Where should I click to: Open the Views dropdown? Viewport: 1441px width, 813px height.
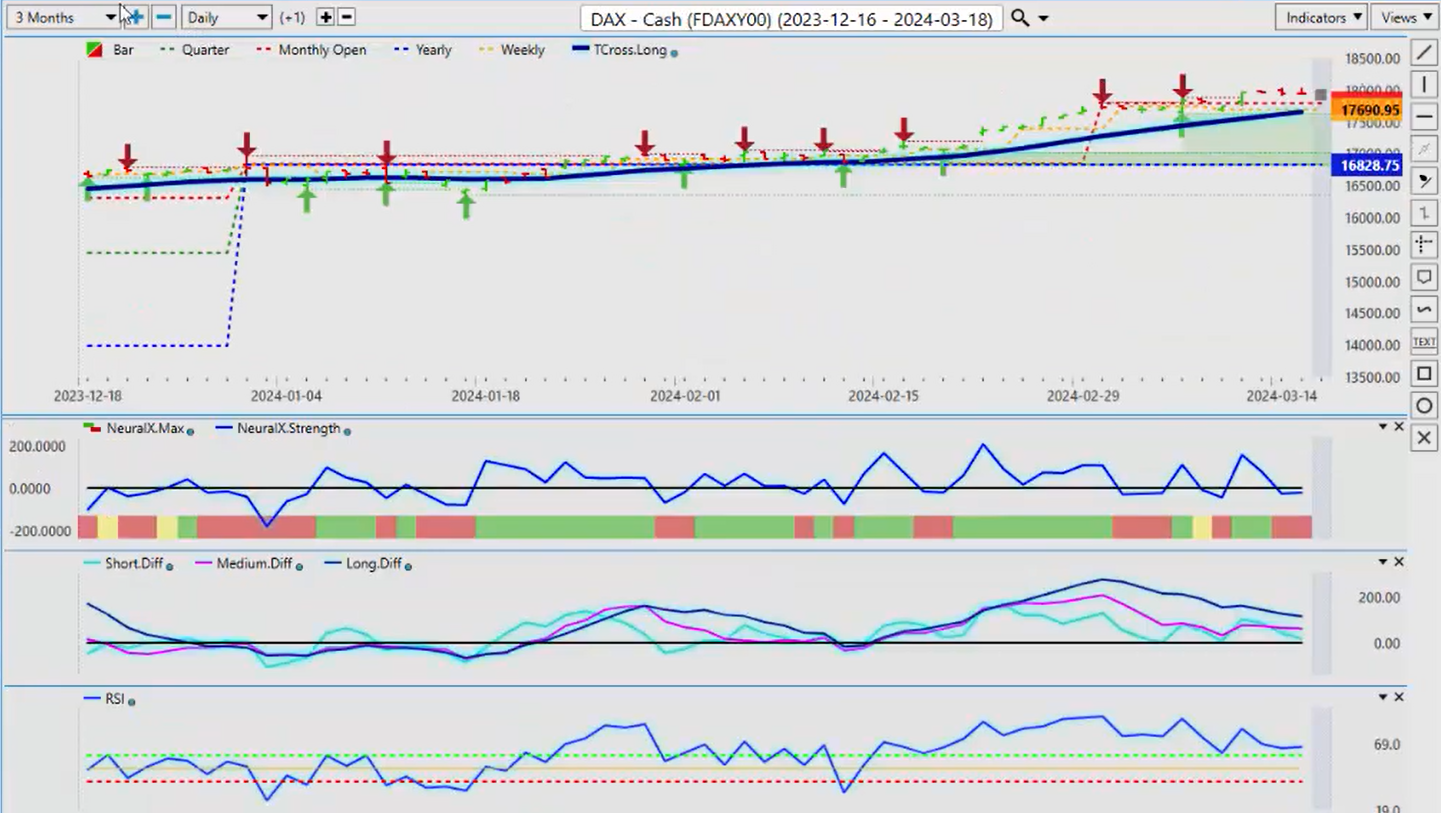click(x=1405, y=17)
